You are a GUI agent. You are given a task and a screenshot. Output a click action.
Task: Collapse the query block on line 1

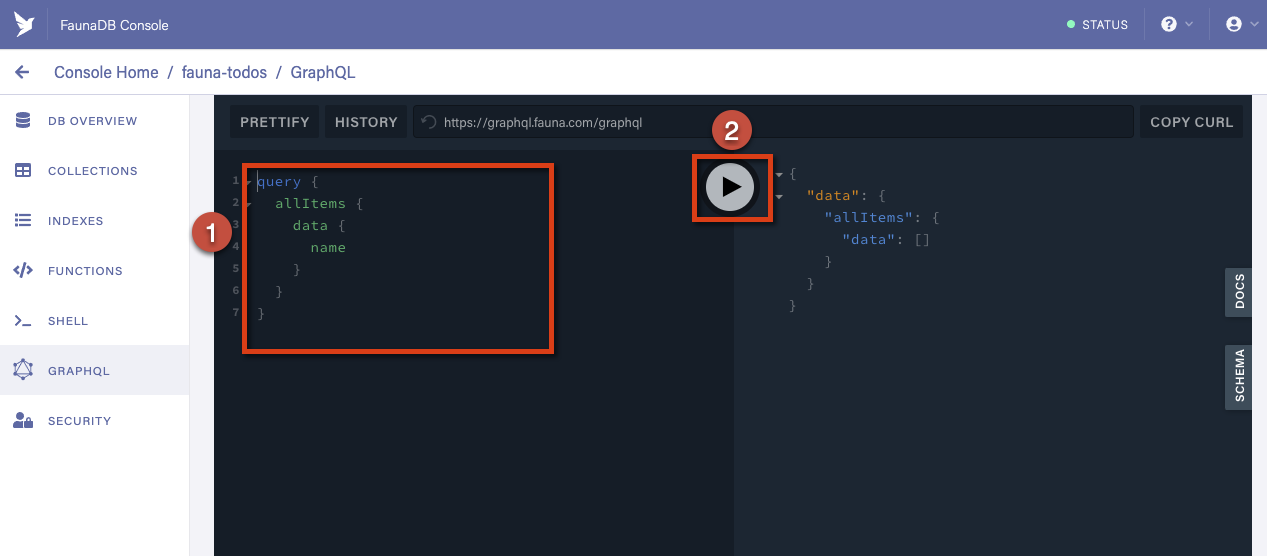click(248, 182)
